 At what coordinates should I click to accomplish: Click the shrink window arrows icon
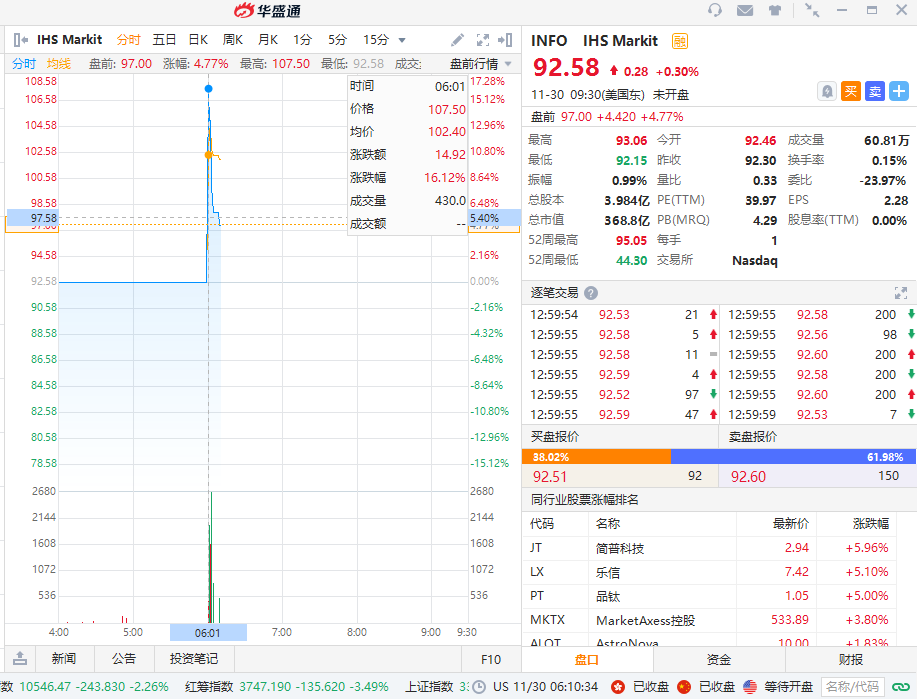[812, 10]
